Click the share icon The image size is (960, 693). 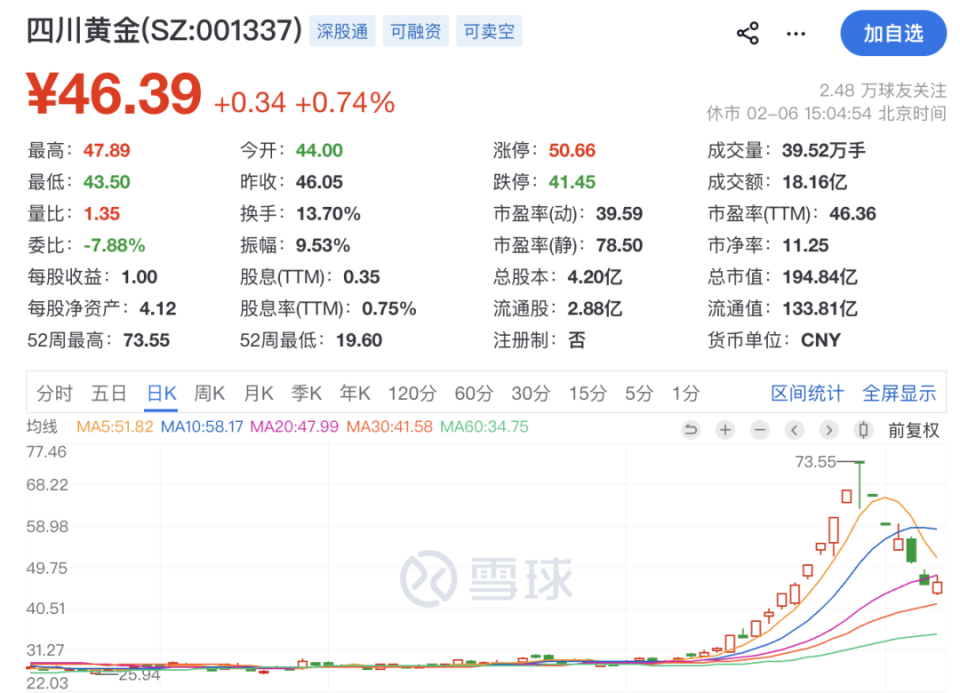tap(748, 33)
